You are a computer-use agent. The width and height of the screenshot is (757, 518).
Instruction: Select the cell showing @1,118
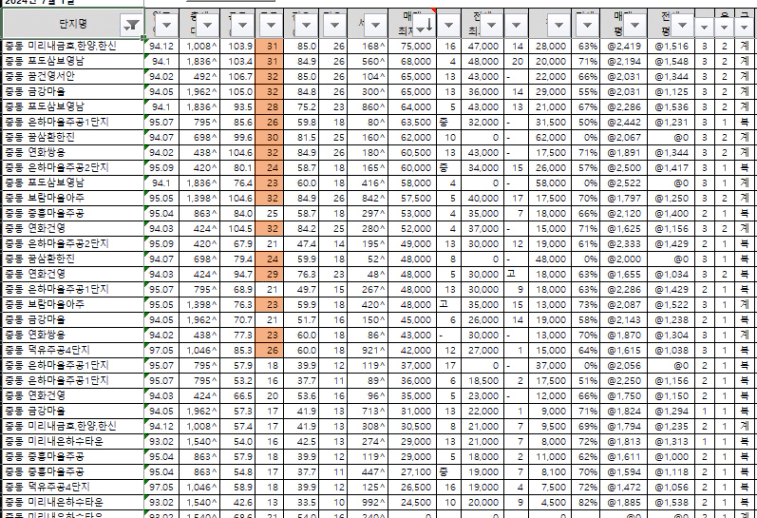[671, 472]
